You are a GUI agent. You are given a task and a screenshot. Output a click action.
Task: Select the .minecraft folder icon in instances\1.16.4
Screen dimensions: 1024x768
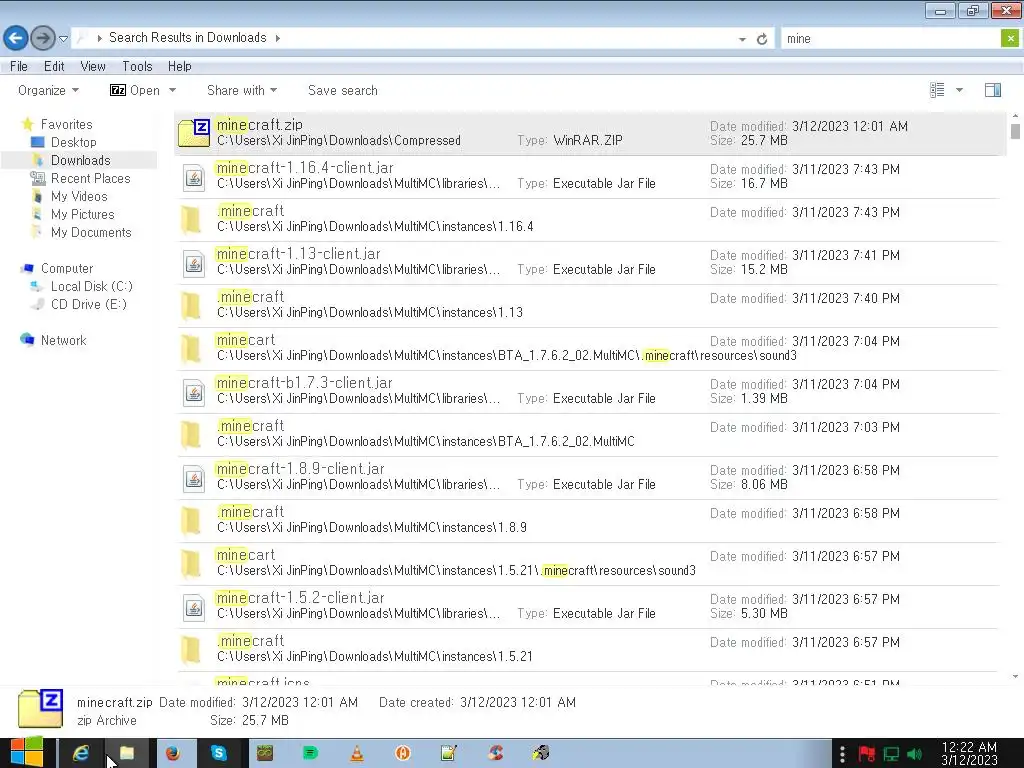(x=191, y=220)
